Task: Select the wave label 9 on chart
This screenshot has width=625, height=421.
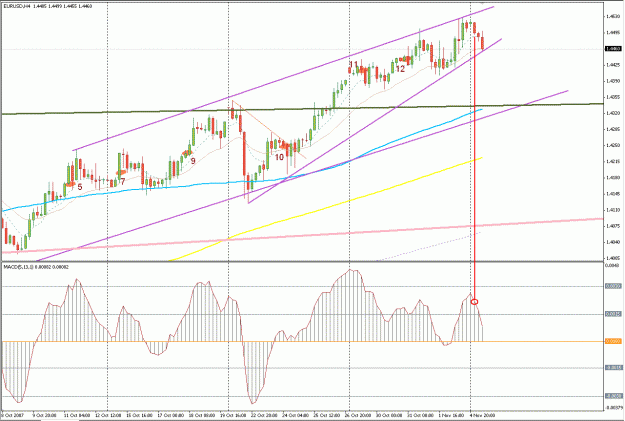Action: [193, 161]
